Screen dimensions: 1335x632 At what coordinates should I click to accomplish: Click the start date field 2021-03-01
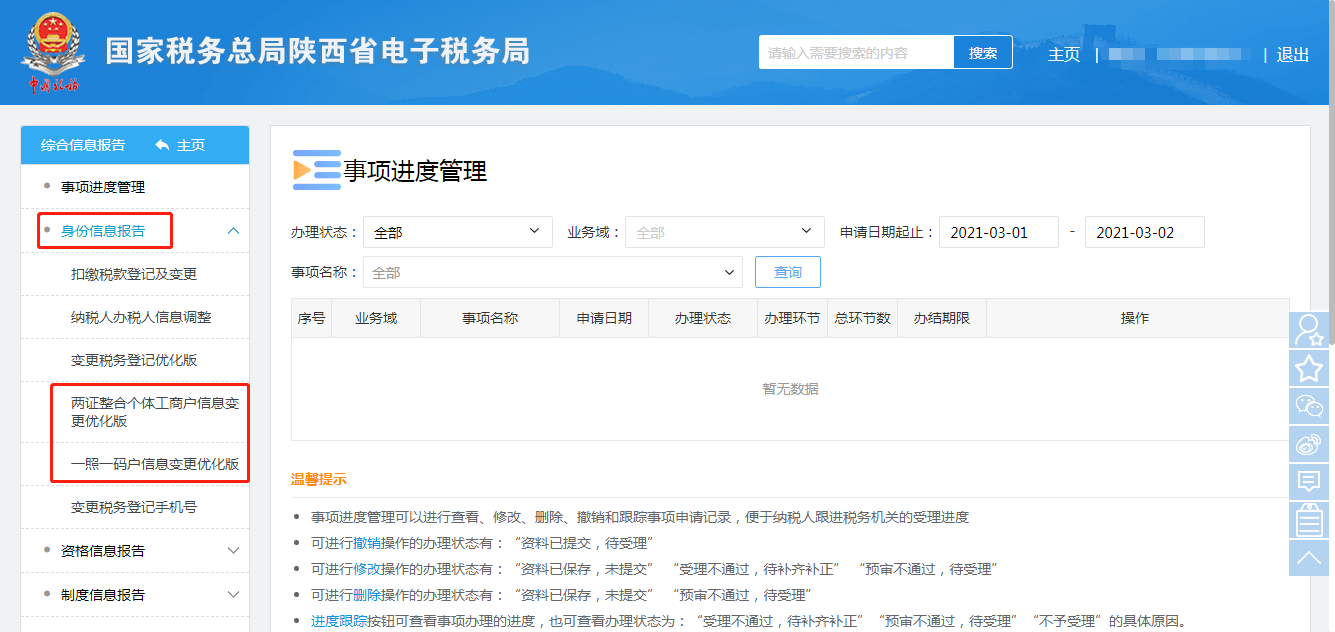998,232
